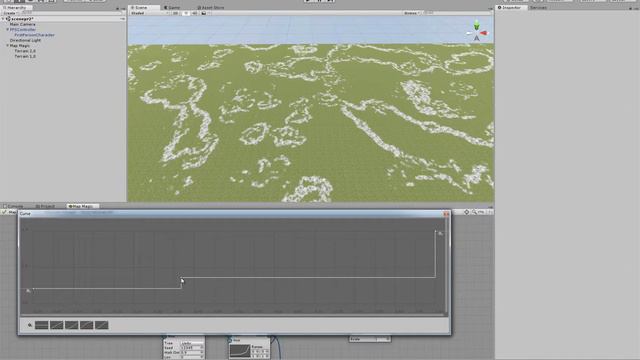Close the Curve editor window
Screen dimensions: 640x360
446,213
